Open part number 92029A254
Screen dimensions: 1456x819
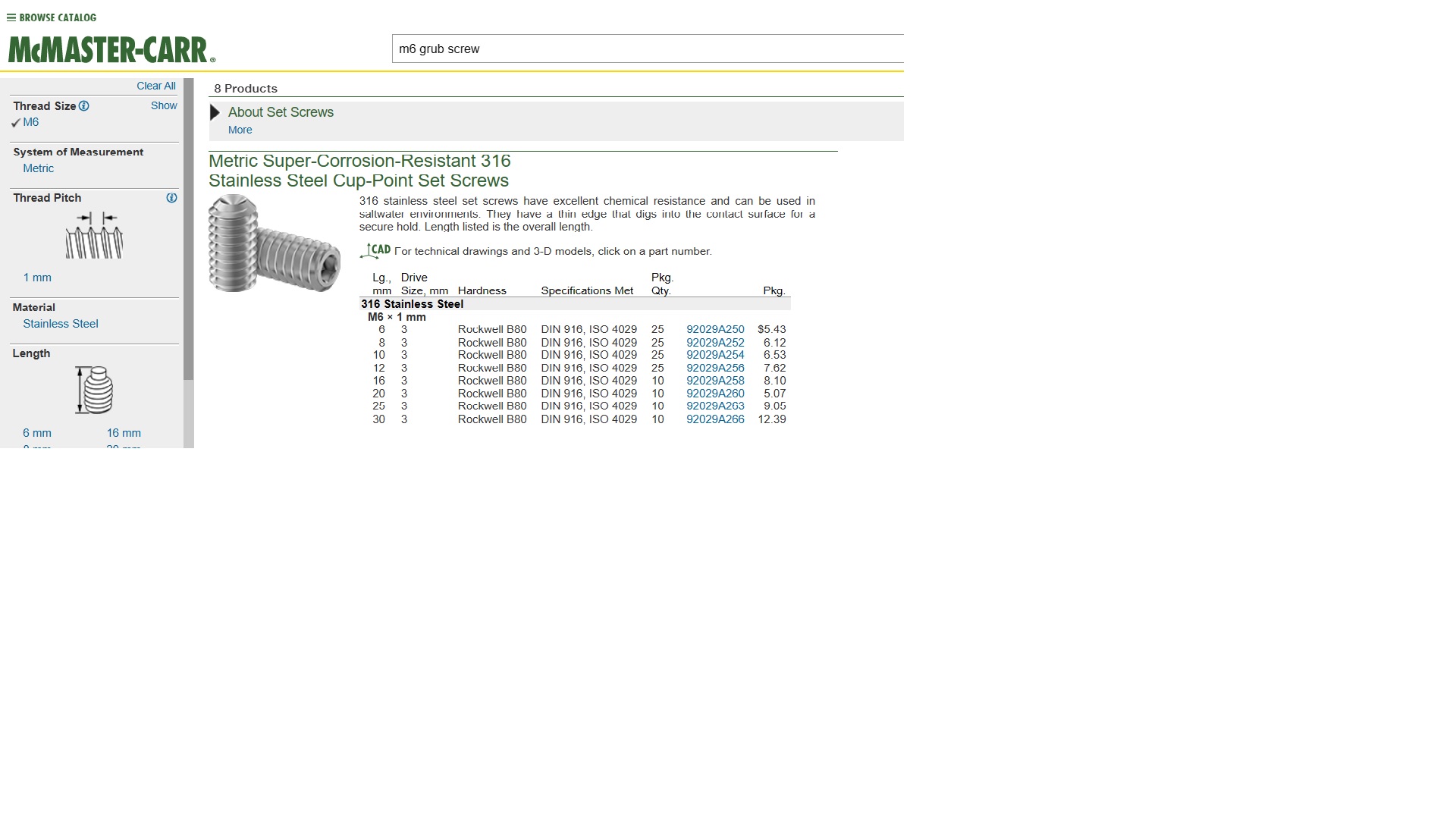coord(715,355)
